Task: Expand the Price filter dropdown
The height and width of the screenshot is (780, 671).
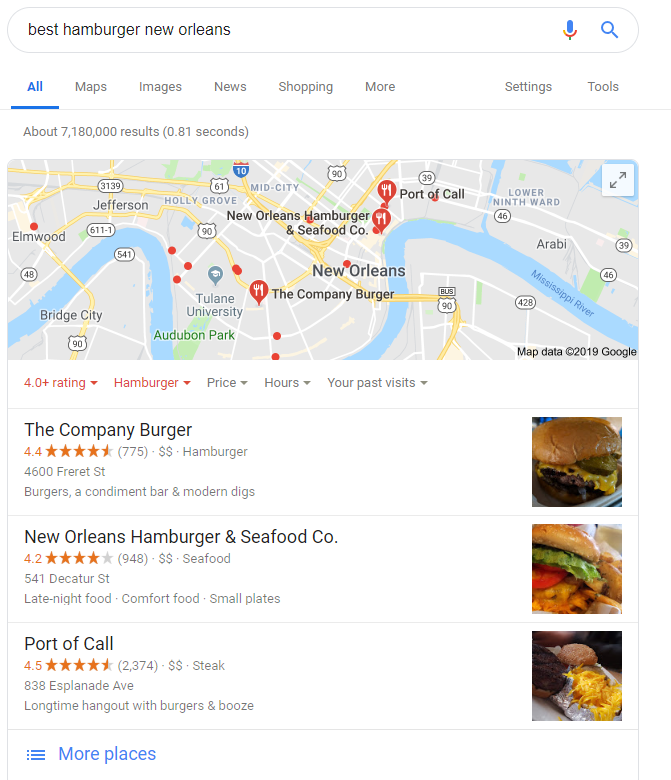Action: click(227, 383)
